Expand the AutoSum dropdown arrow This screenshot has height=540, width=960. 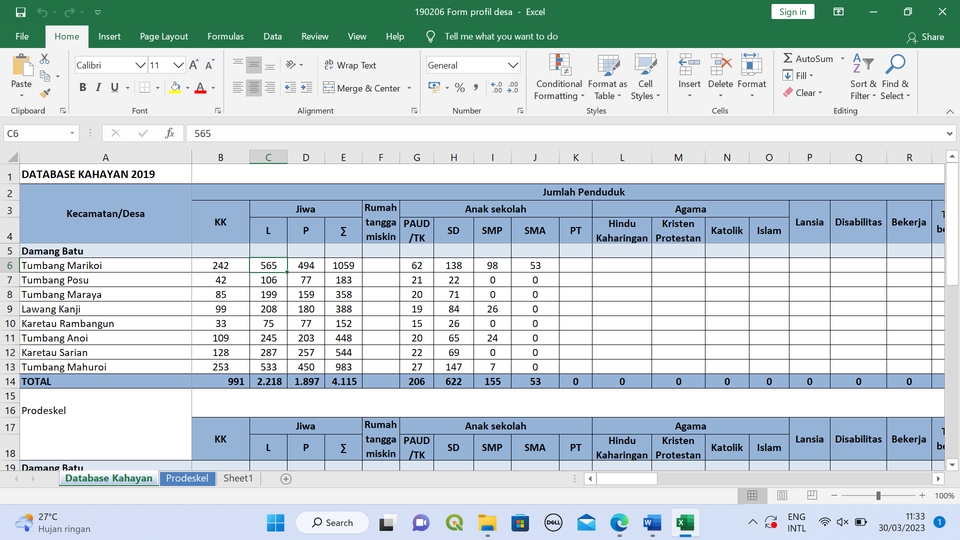(x=842, y=59)
